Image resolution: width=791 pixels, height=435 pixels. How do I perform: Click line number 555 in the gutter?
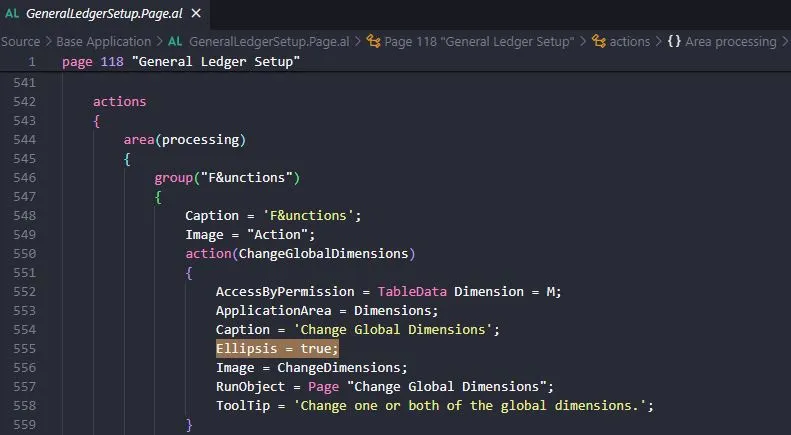(x=25, y=349)
